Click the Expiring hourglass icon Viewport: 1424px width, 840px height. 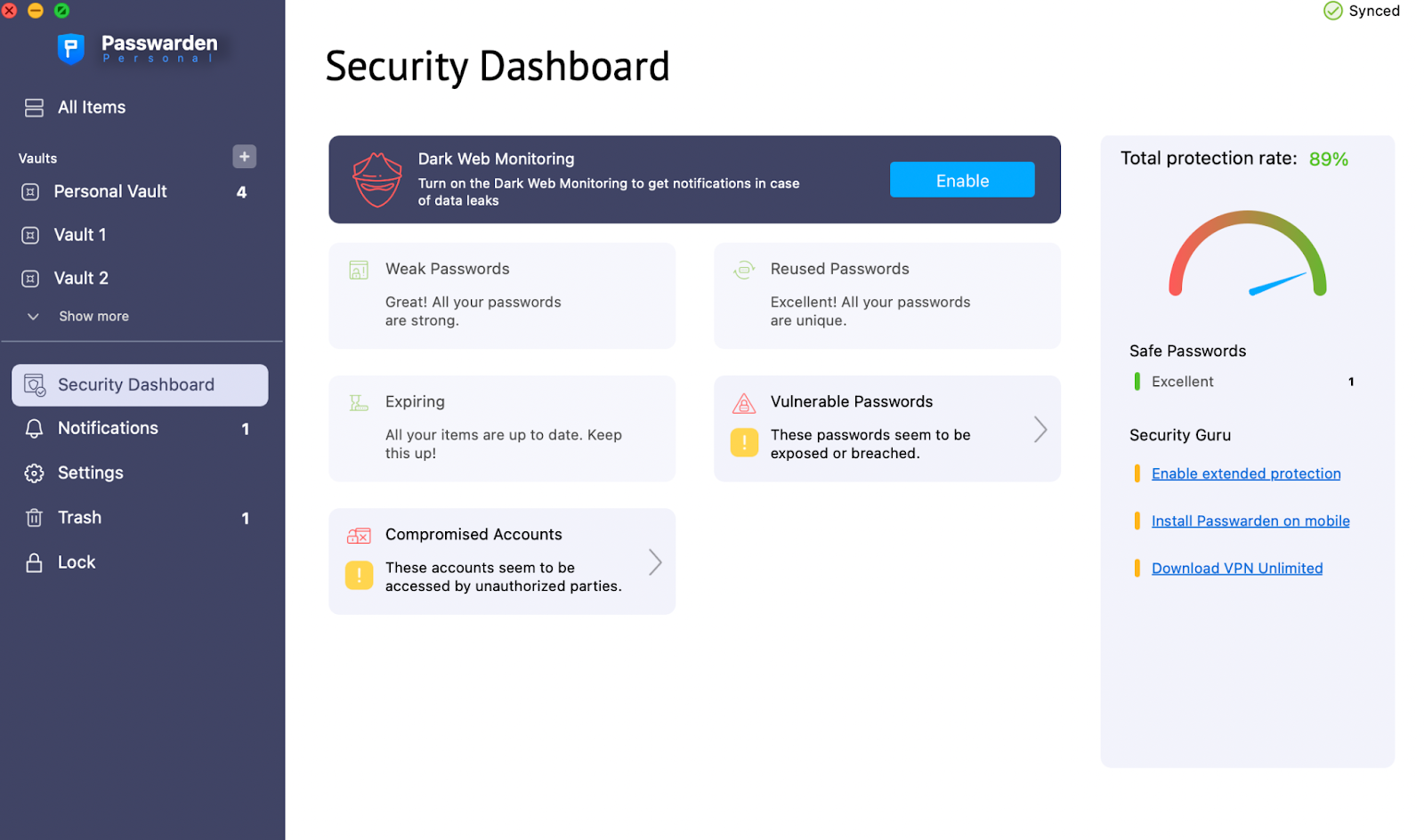click(x=359, y=403)
